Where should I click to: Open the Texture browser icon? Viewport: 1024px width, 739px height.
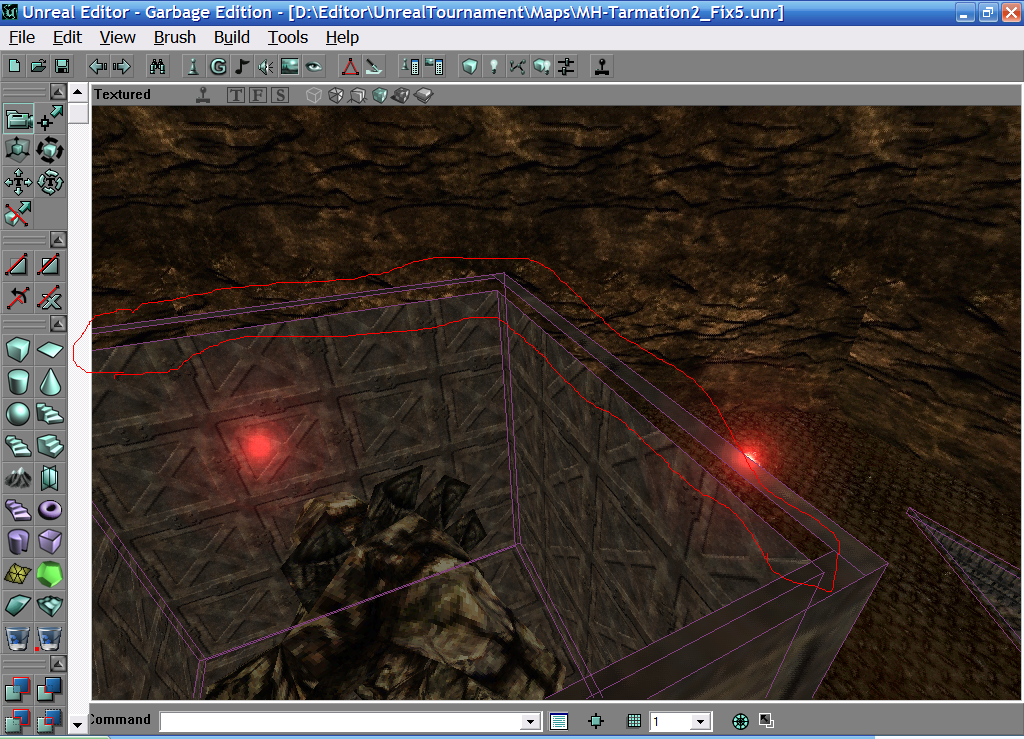click(x=289, y=67)
